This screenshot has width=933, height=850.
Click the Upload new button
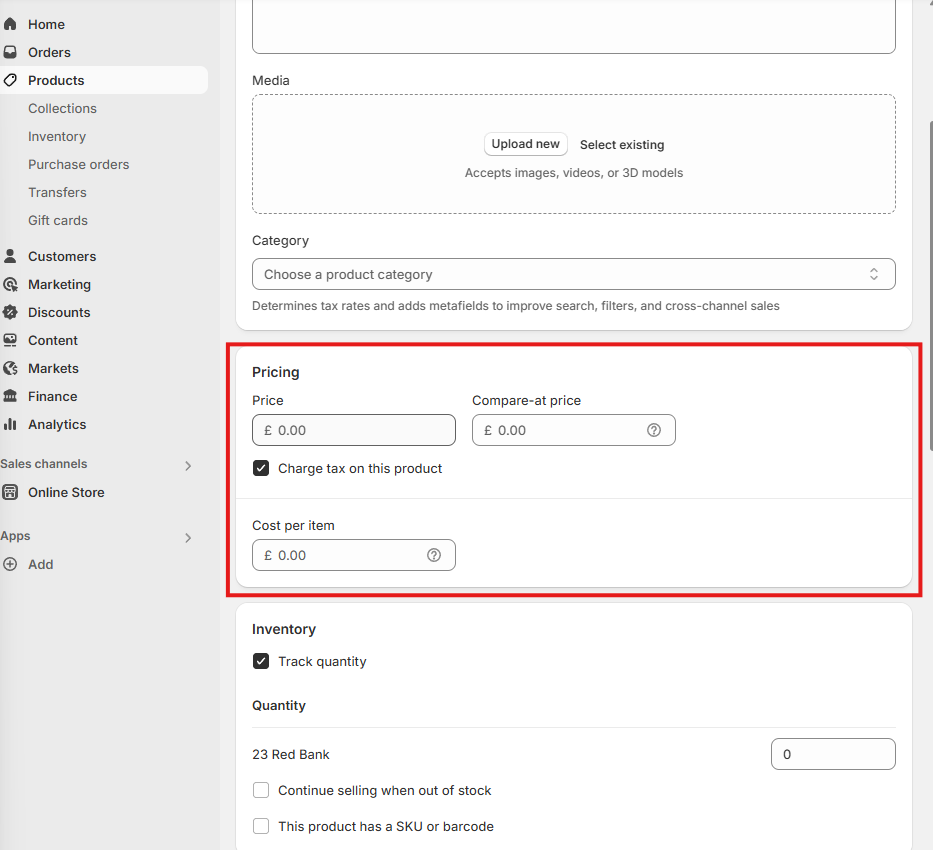[525, 144]
